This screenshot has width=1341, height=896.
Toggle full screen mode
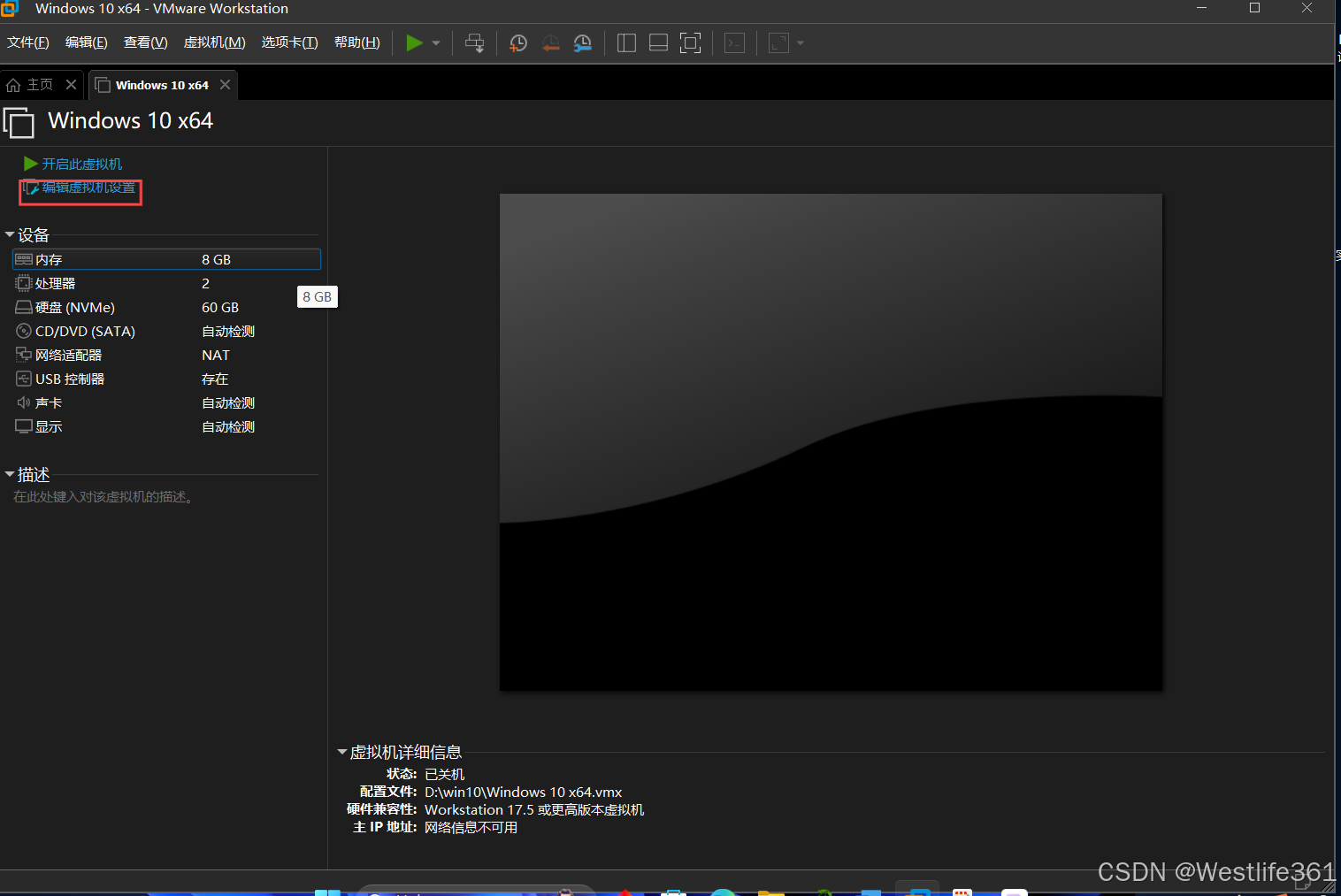click(691, 42)
